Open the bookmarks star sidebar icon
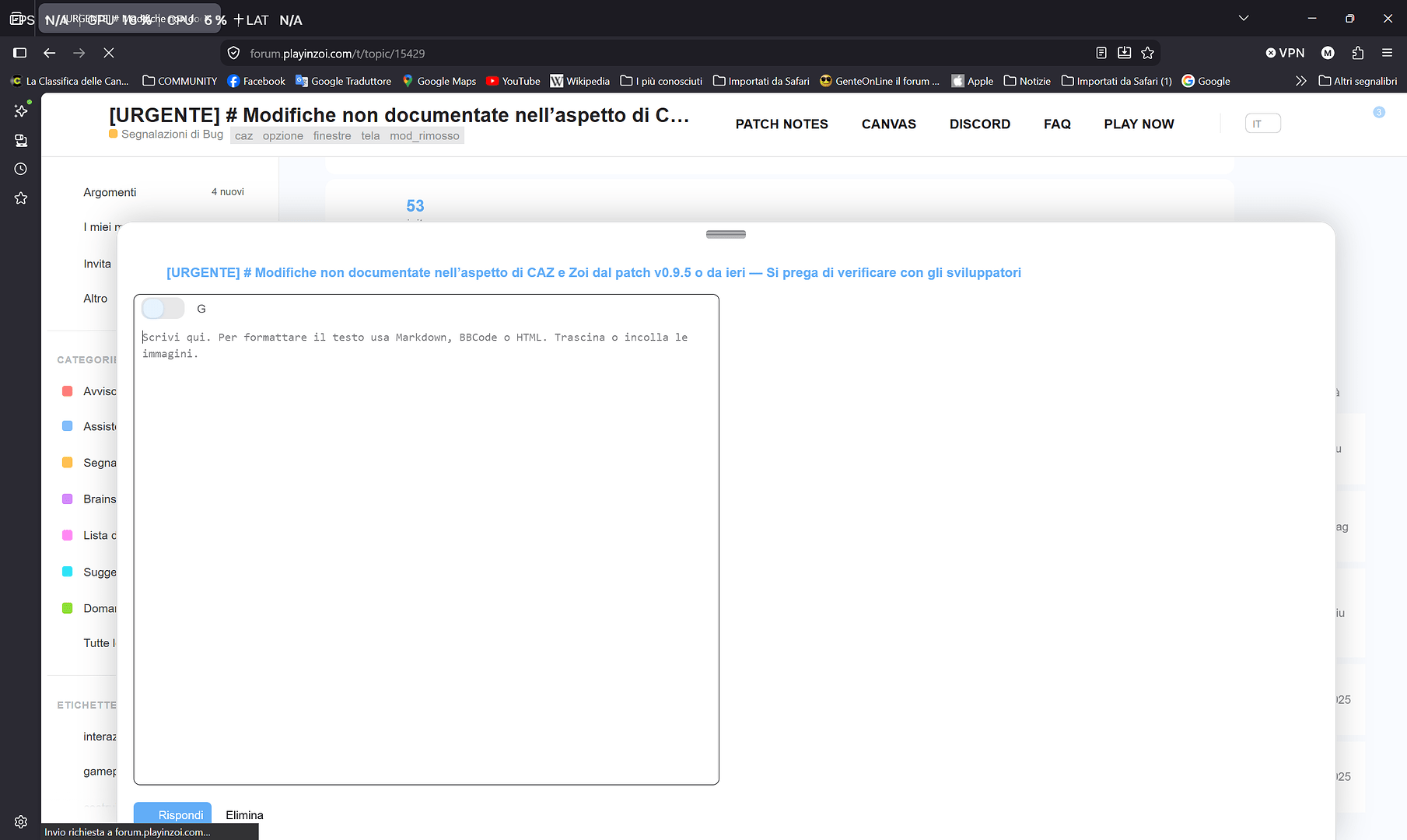This screenshot has height=840, width=1407. pos(21,198)
